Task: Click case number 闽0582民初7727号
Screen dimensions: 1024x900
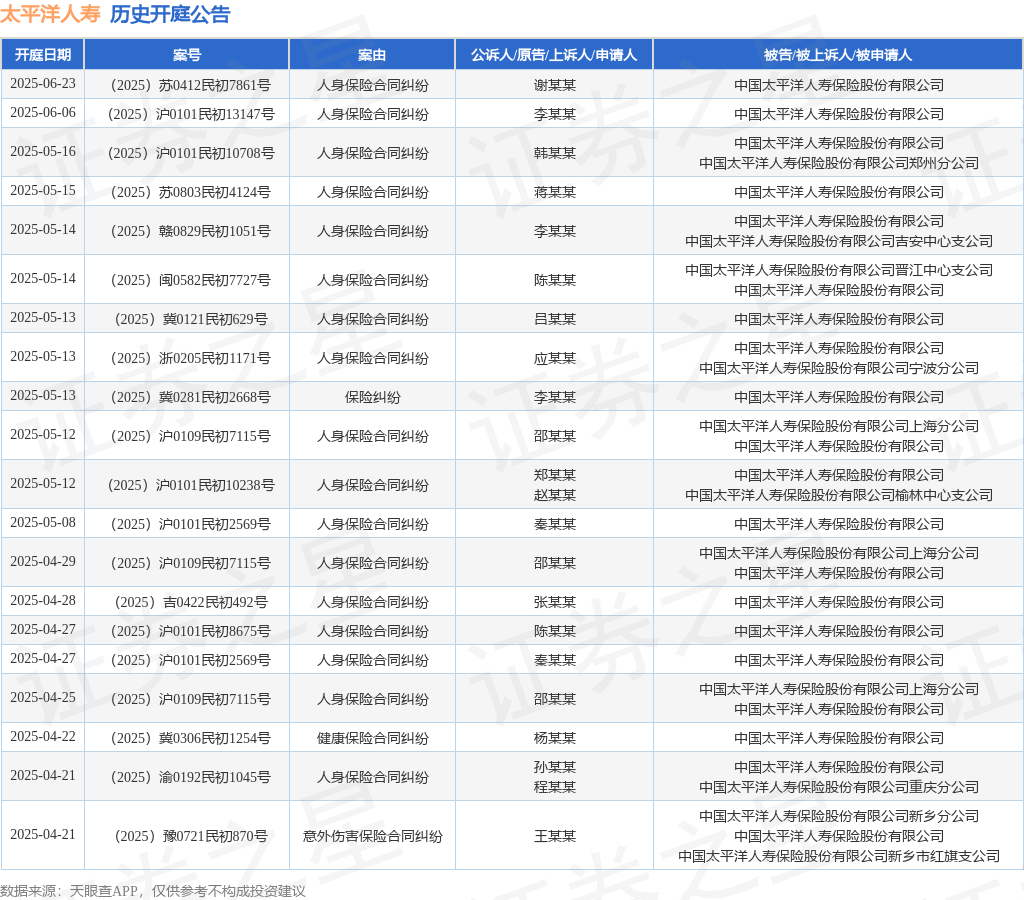Action: tap(191, 280)
